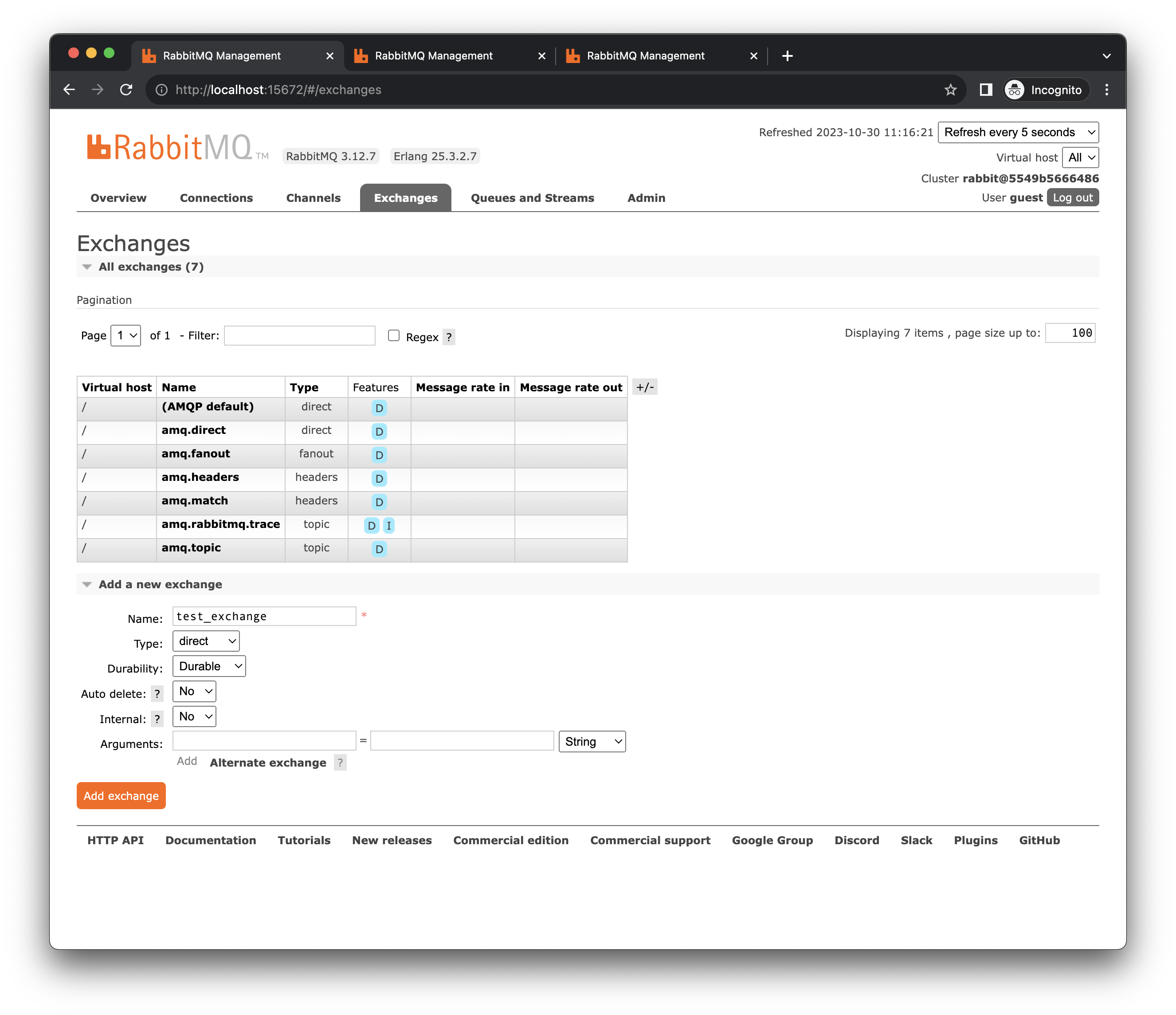Toggle table columns with +/- button
Image resolution: width=1176 pixels, height=1015 pixels.
tap(645, 387)
